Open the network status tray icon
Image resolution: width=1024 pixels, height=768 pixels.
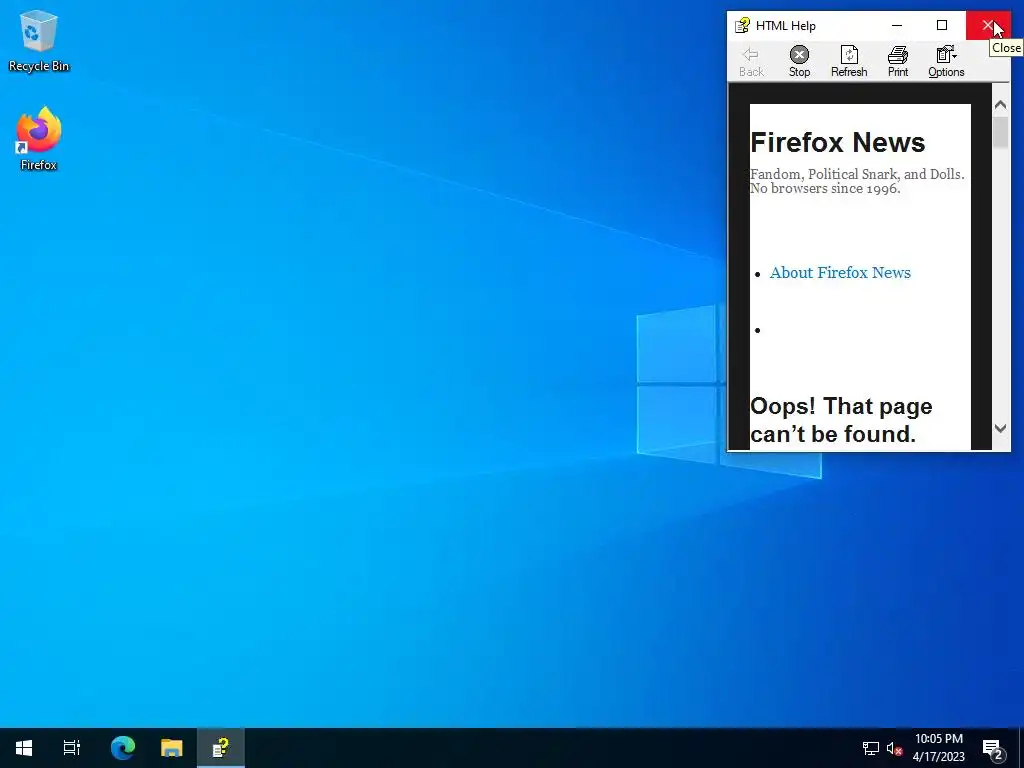pos(871,748)
